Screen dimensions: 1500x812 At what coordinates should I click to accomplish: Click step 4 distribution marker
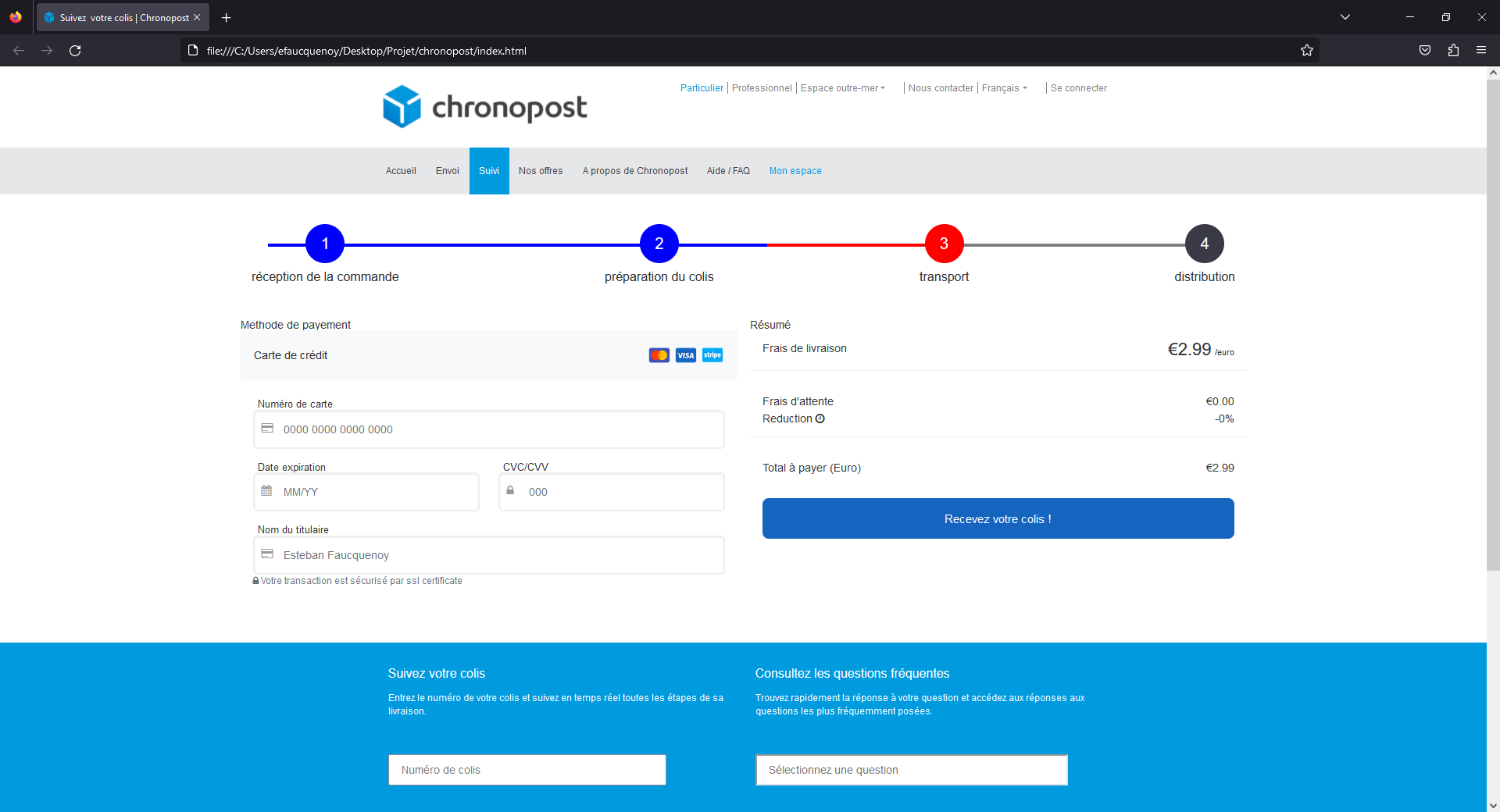click(x=1205, y=244)
